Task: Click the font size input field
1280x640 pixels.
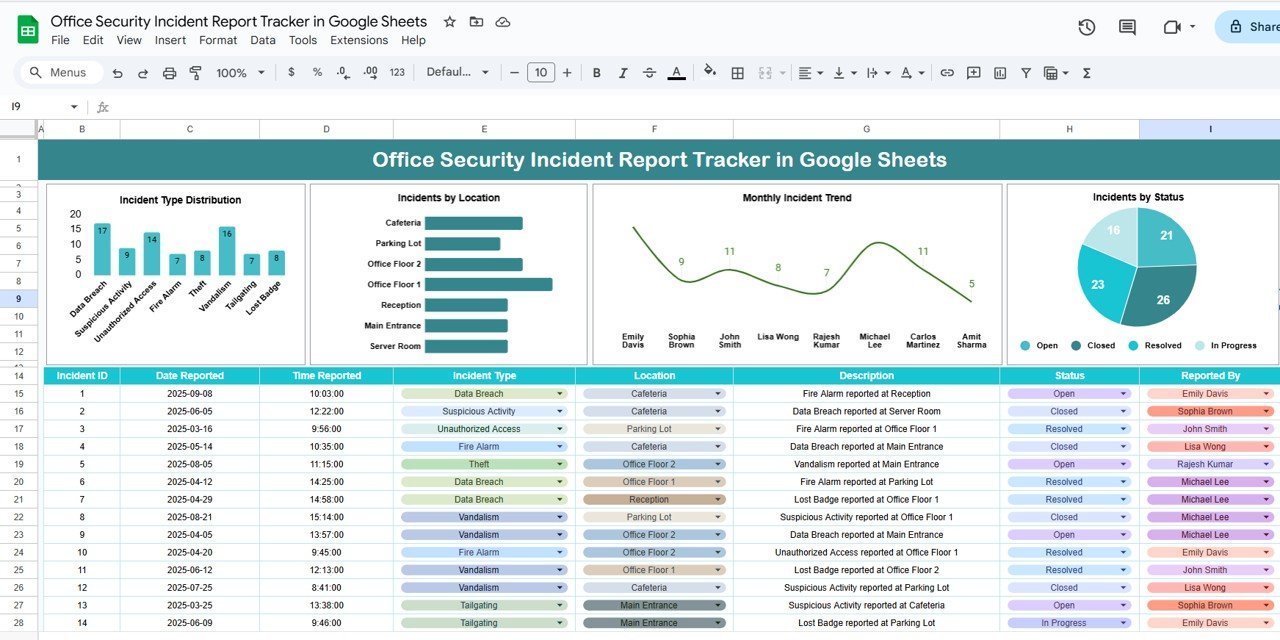Action: 541,73
